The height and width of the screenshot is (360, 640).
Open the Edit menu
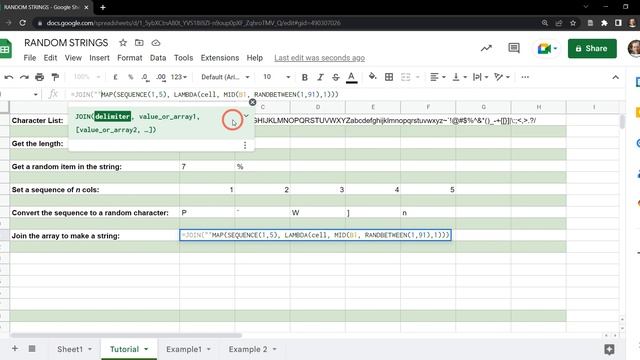coord(50,58)
